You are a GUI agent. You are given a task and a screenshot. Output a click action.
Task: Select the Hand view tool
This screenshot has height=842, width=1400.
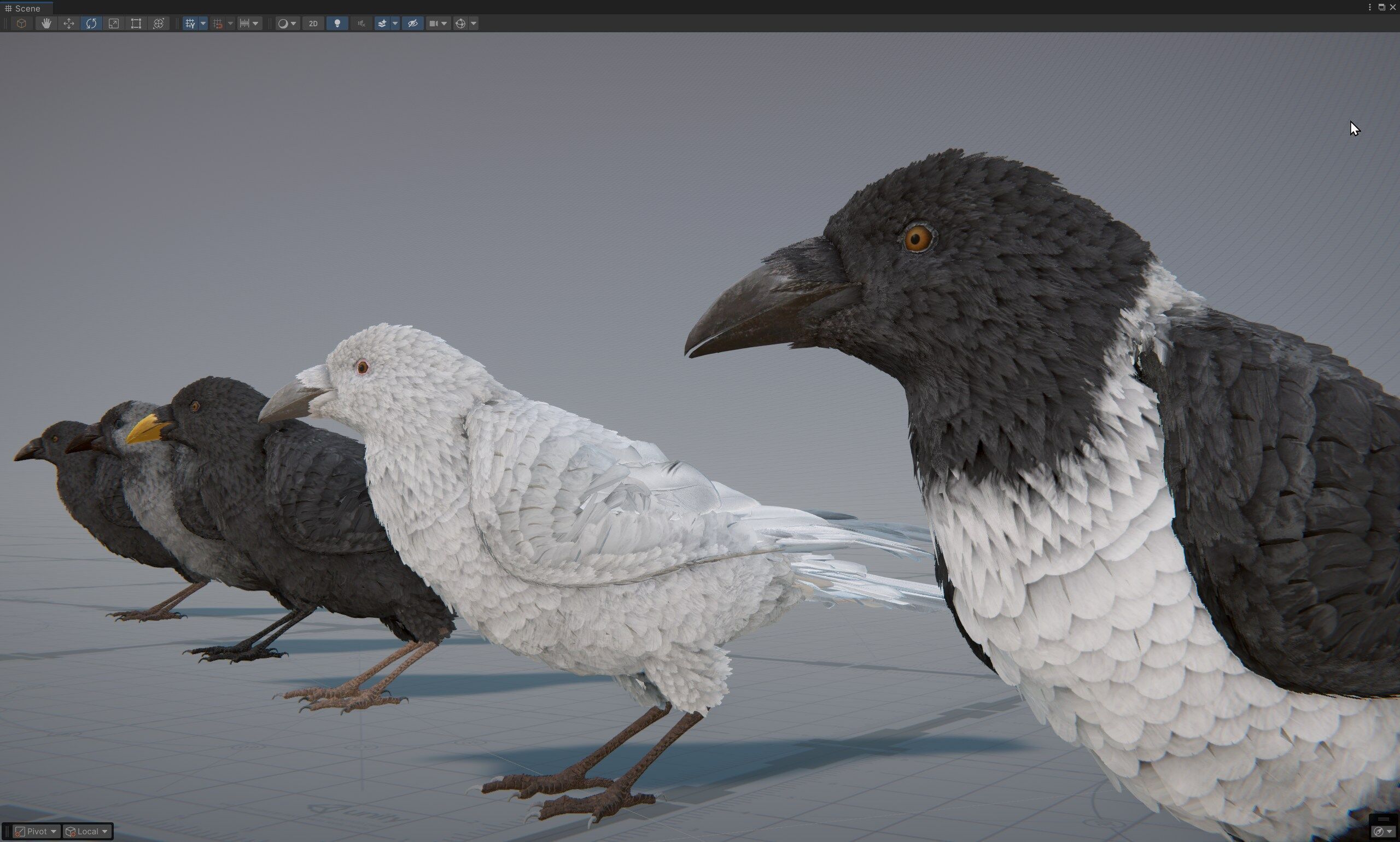click(x=46, y=24)
